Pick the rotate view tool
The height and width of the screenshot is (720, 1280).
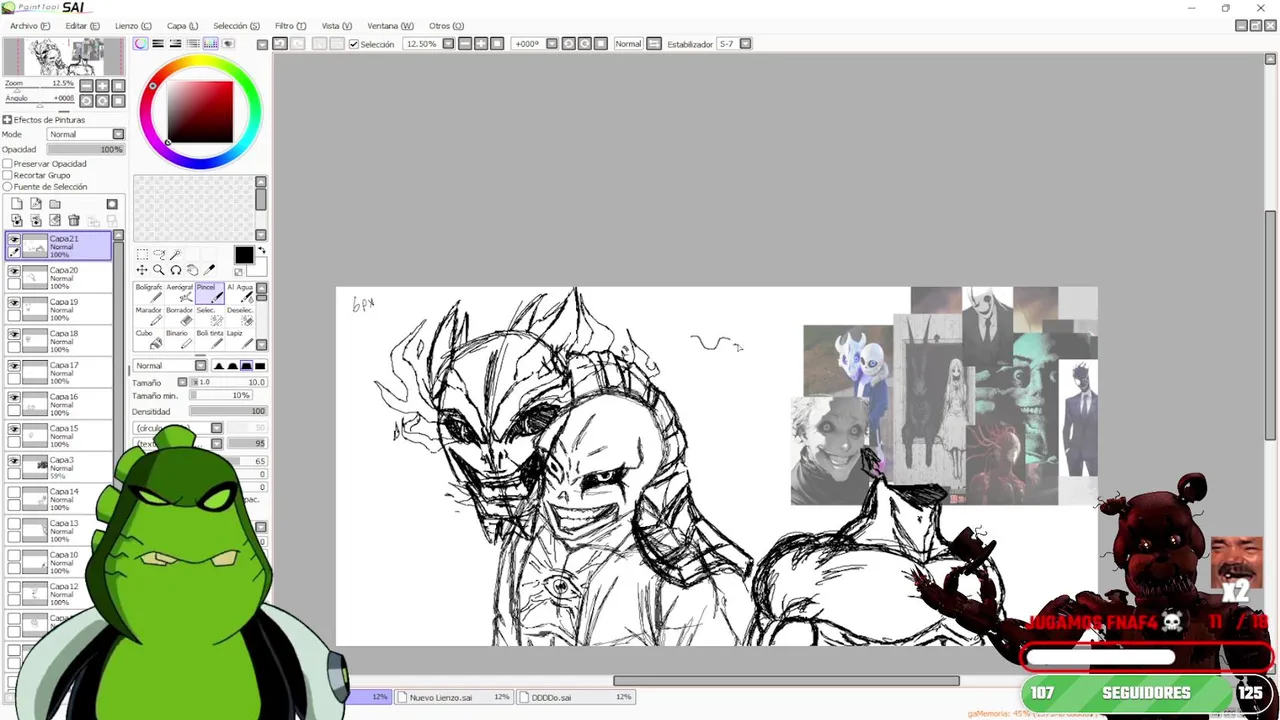pyautogui.click(x=176, y=270)
